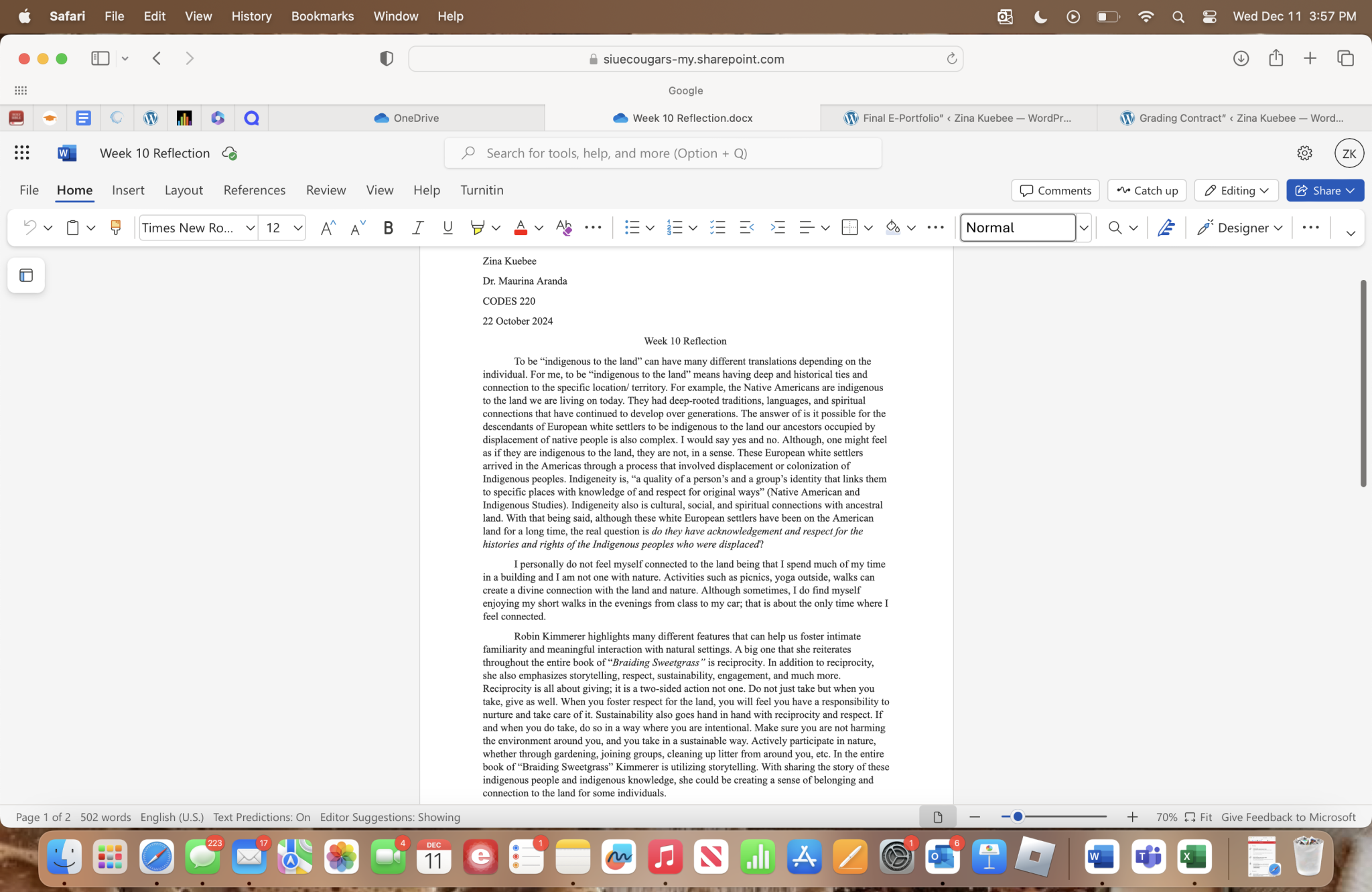This screenshot has width=1372, height=892.
Task: Click the zoom slider handle
Action: point(1017,816)
